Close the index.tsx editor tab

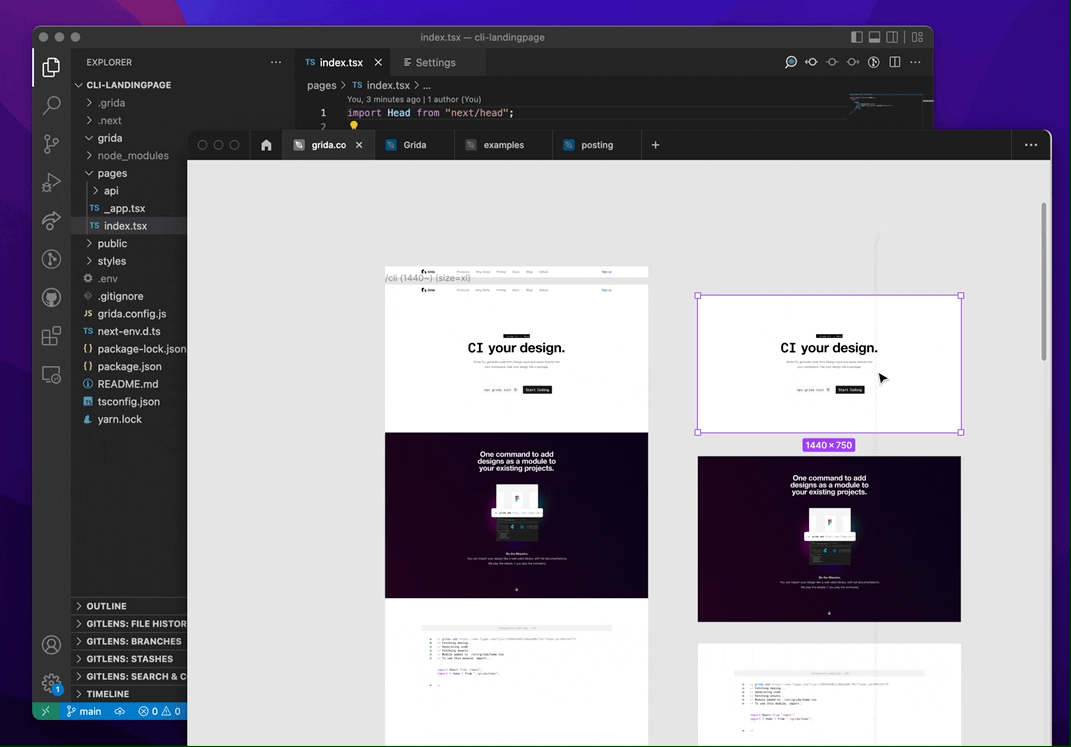[x=378, y=62]
